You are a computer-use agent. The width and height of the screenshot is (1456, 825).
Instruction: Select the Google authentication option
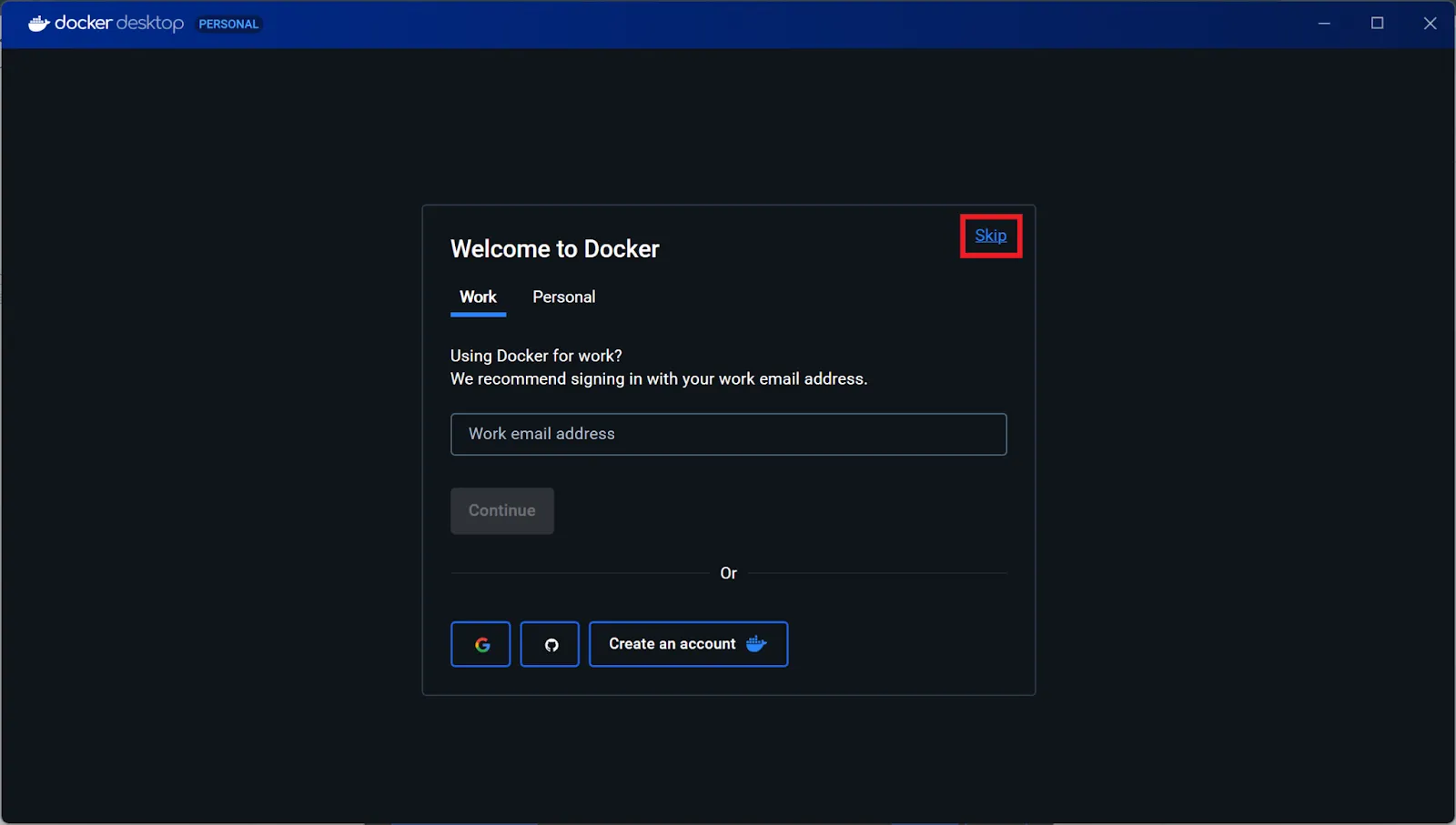(x=480, y=644)
